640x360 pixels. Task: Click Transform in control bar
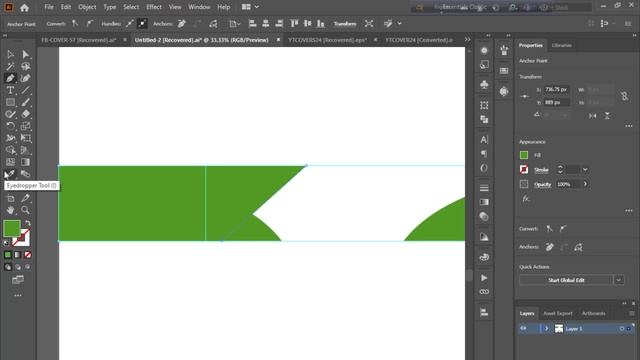(x=345, y=24)
